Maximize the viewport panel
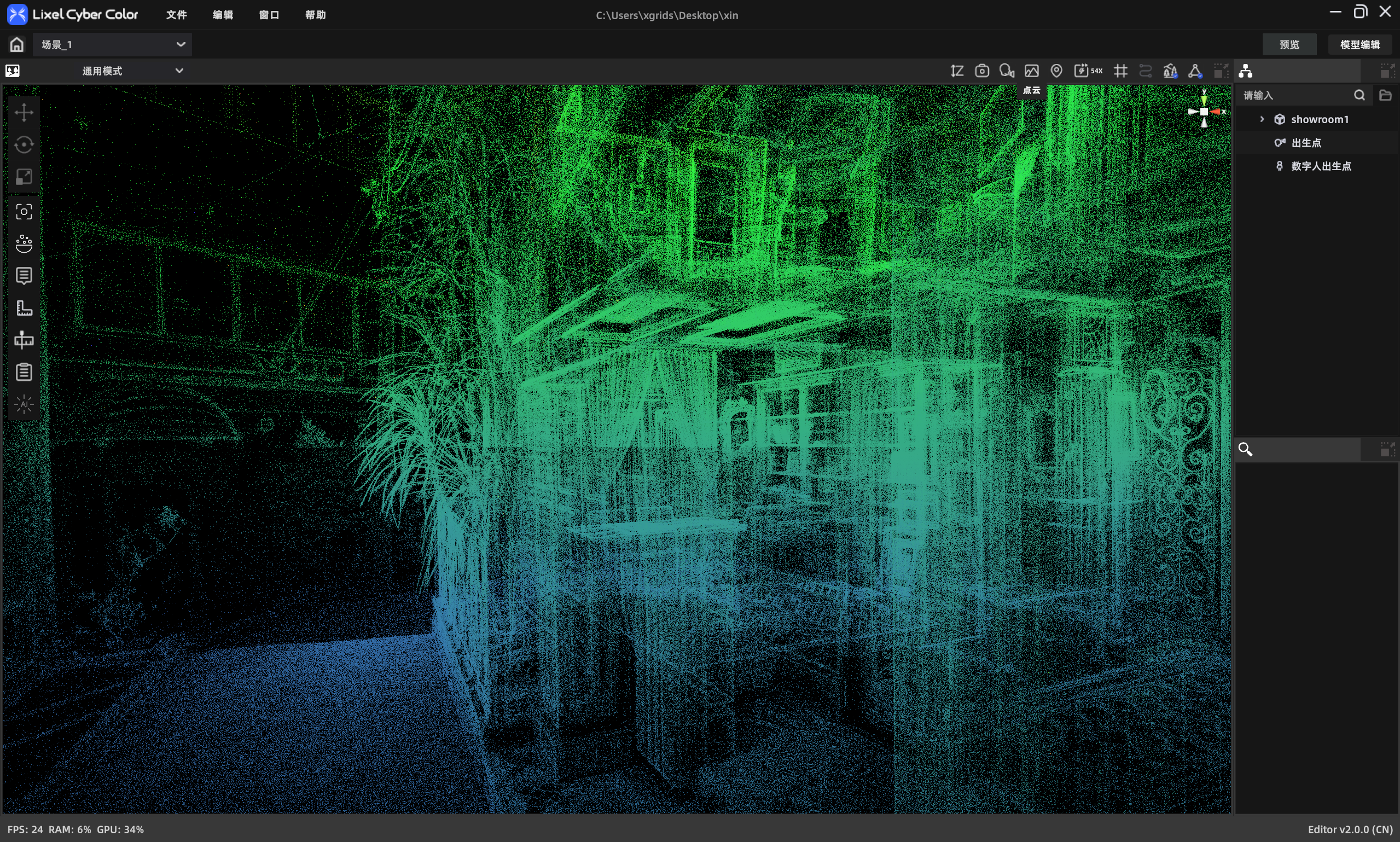 click(x=1221, y=71)
